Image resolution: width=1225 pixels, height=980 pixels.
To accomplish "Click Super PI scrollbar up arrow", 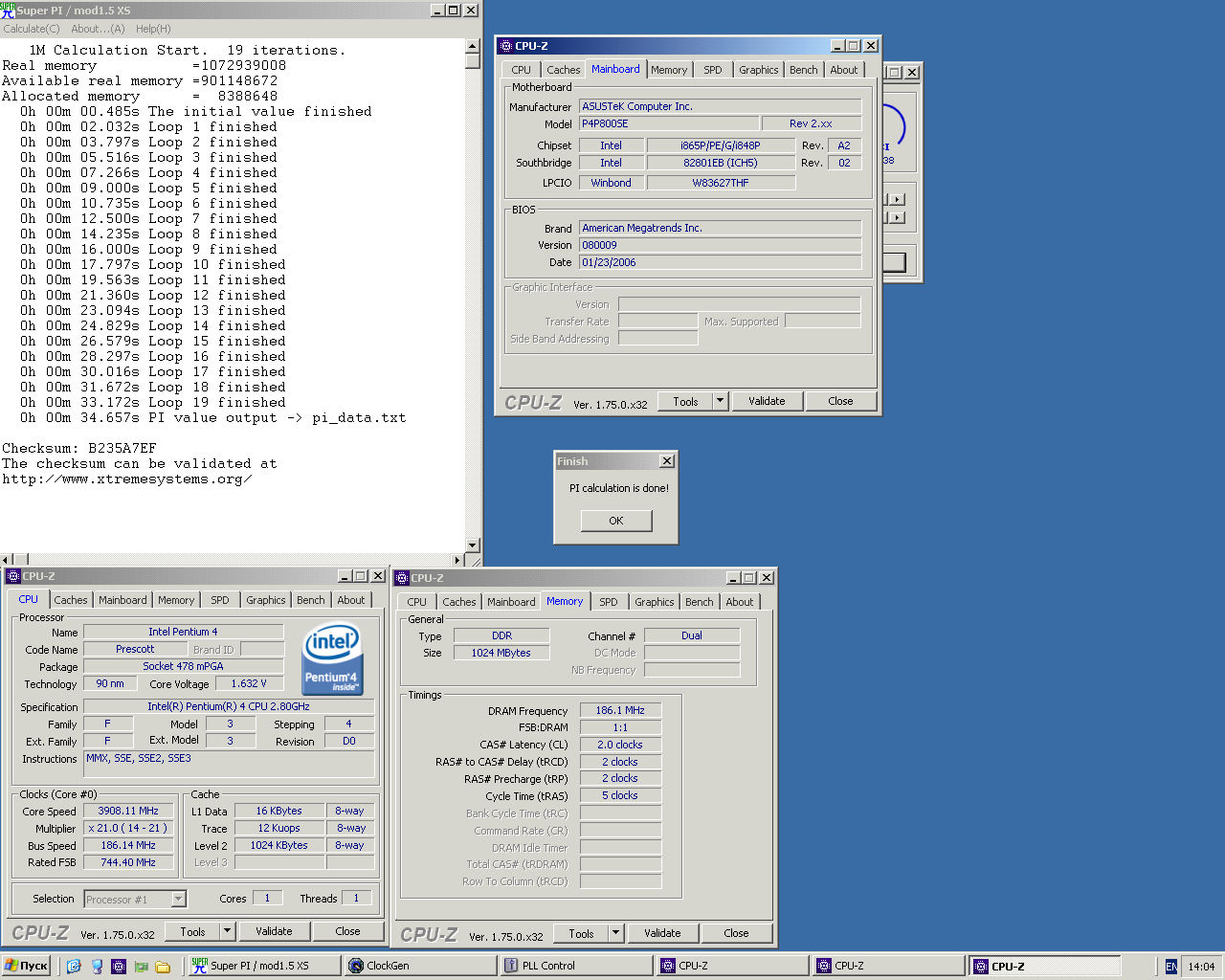I will [x=472, y=46].
